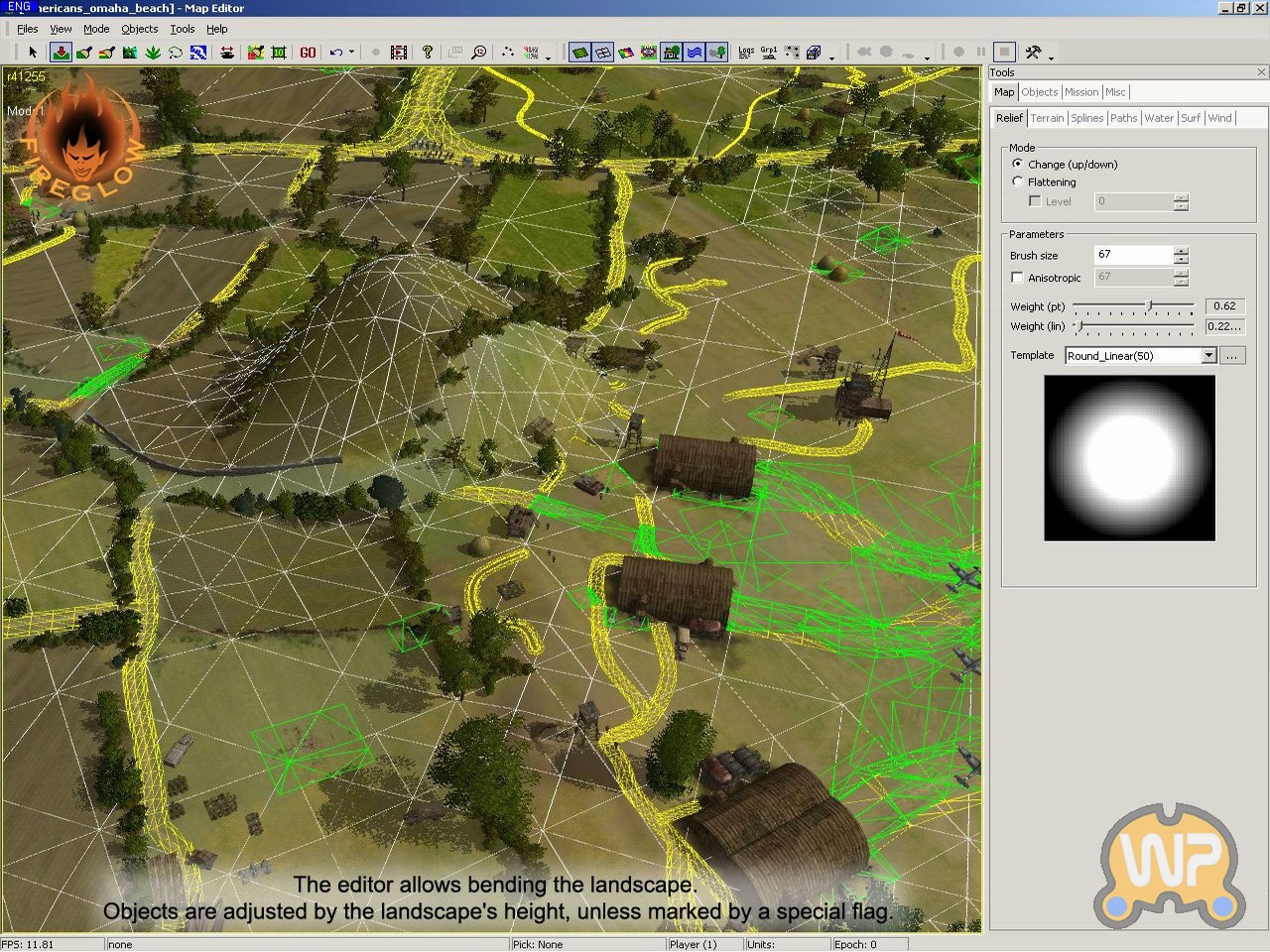Click the dotted points toolbar icon
The height and width of the screenshot is (952, 1270).
pos(508,52)
